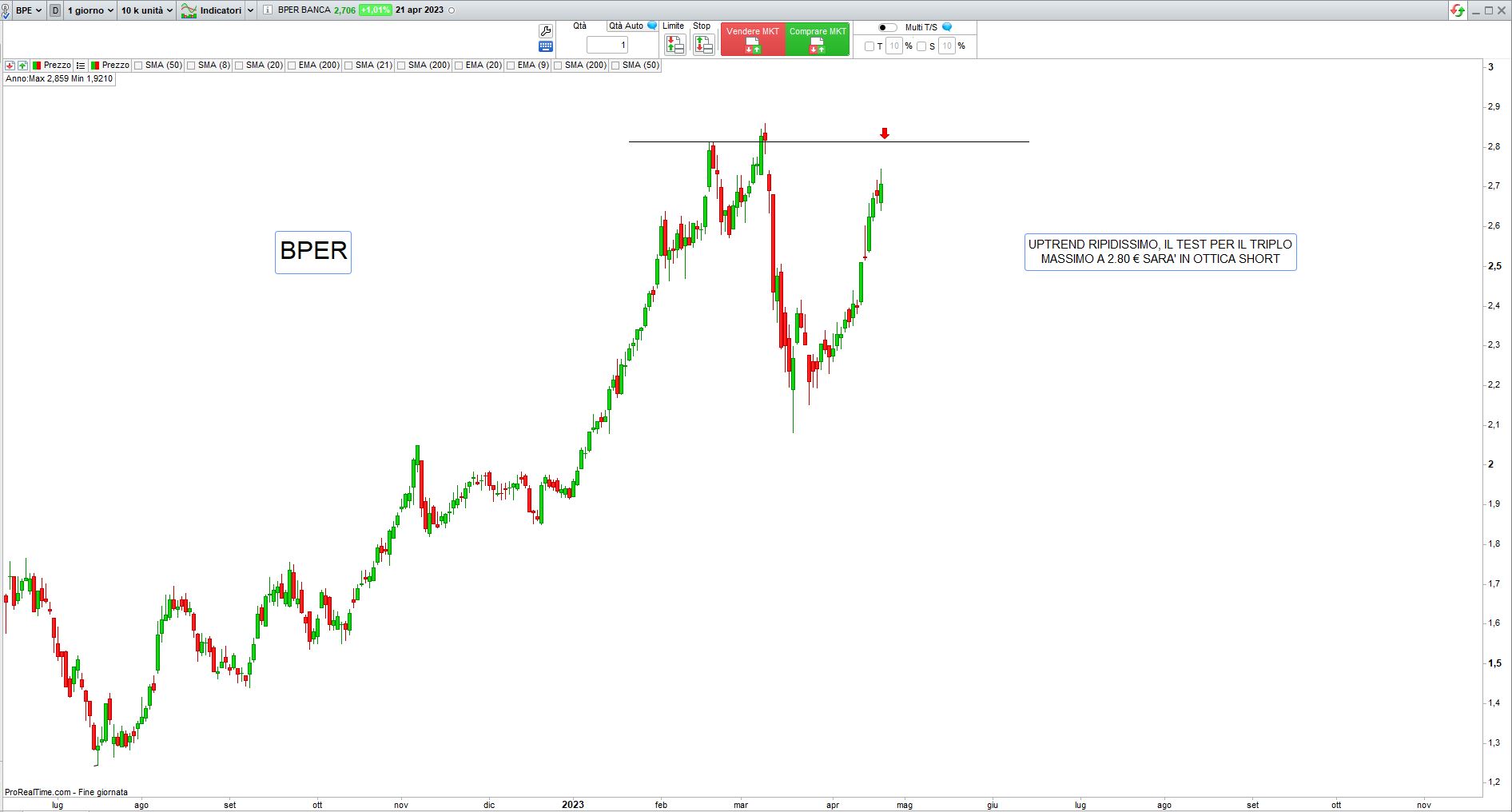
Task: Click the Vendere MKT button
Action: click(753, 39)
